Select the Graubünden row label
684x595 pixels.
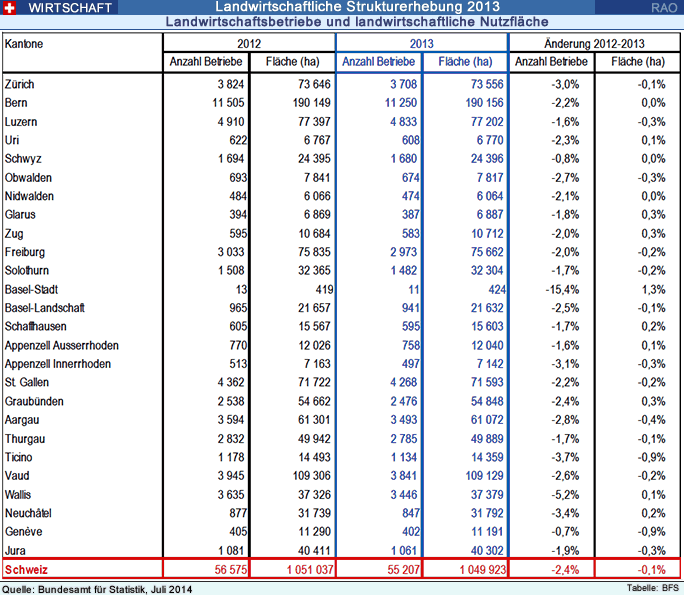coord(34,399)
